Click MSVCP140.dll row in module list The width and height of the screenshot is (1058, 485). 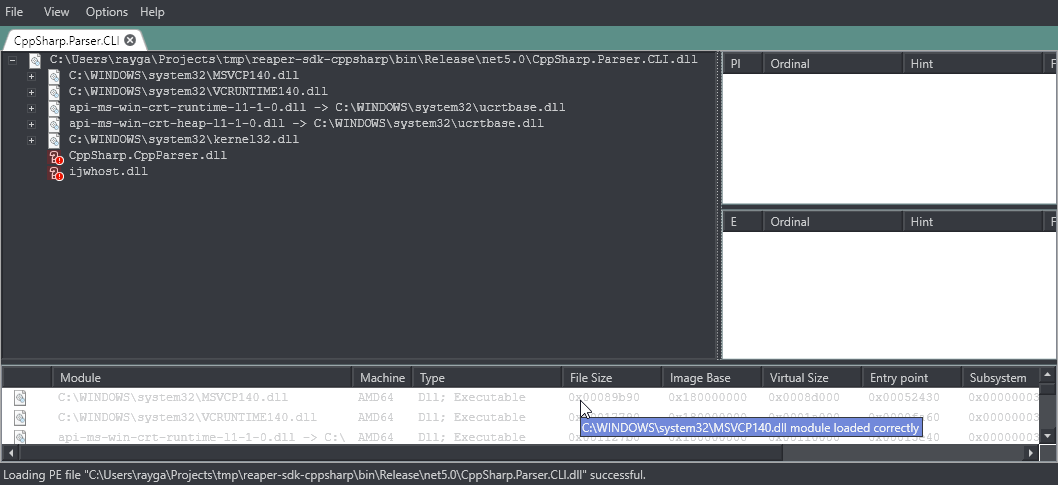click(520, 397)
